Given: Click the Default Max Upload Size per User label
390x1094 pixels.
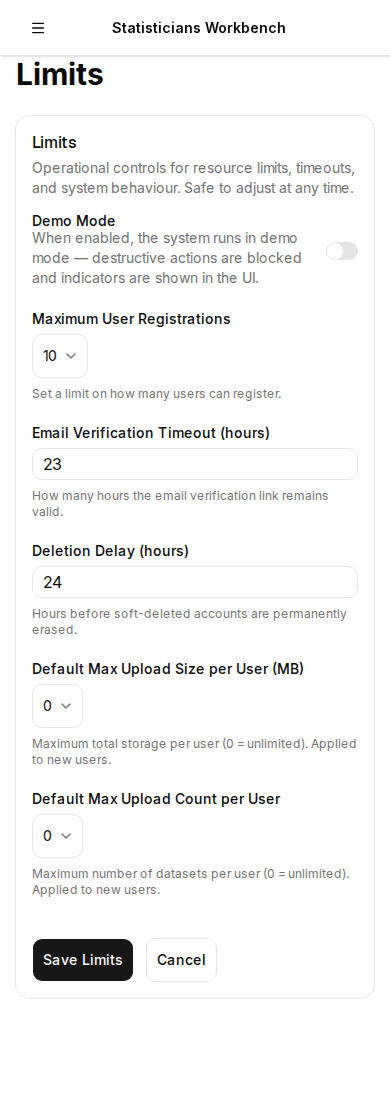Looking at the screenshot, I should pyautogui.click(x=168, y=668).
